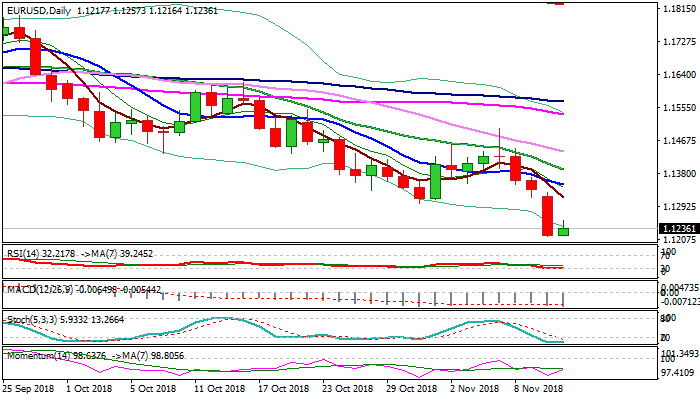Select the current price tag 1.12361
Image resolution: width=700 pixels, height=400 pixels.
(678, 228)
